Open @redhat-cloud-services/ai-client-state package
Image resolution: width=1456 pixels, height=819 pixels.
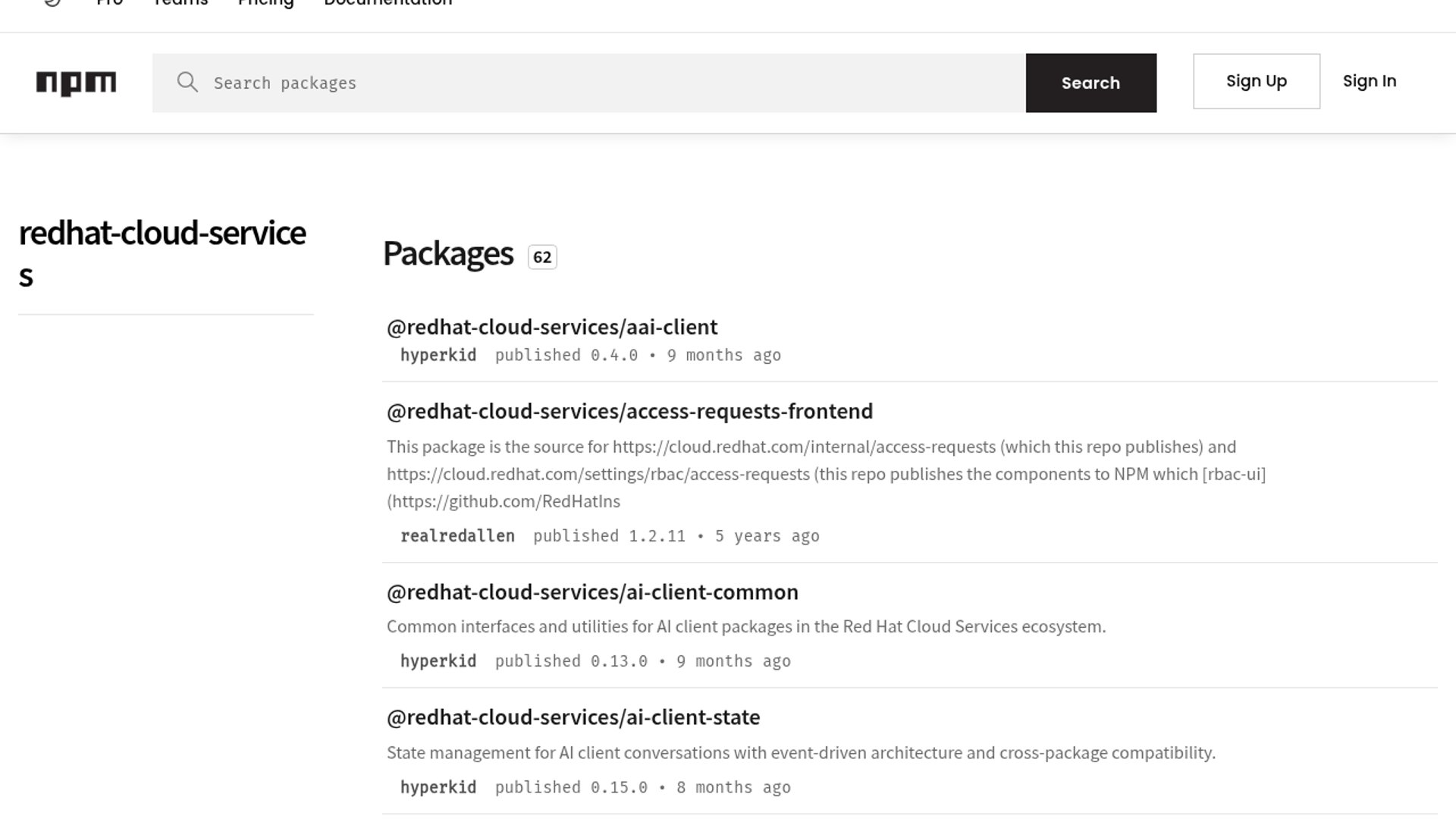tap(573, 717)
